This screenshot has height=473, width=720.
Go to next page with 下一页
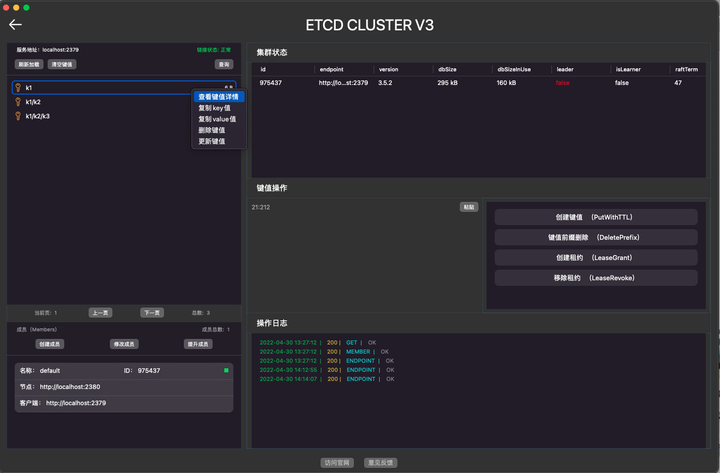tap(152, 313)
